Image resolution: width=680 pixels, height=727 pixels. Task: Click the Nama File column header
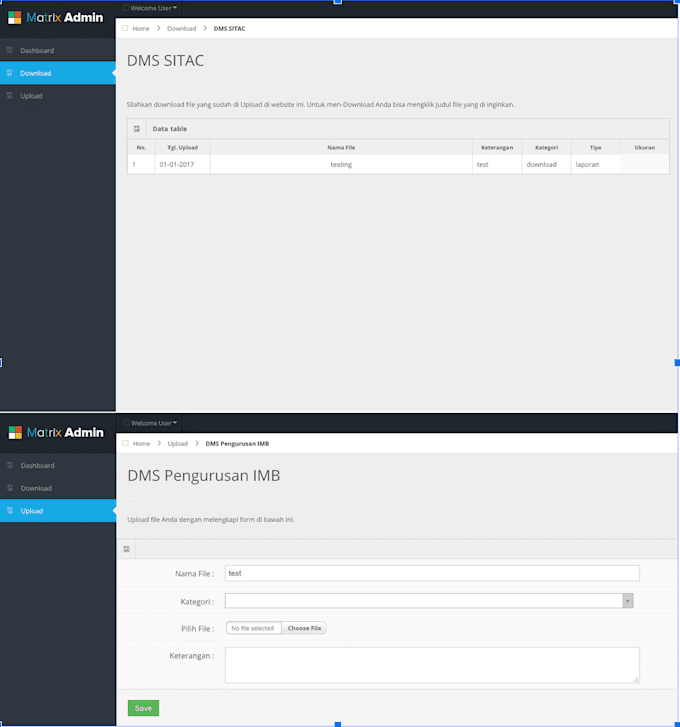pos(341,147)
